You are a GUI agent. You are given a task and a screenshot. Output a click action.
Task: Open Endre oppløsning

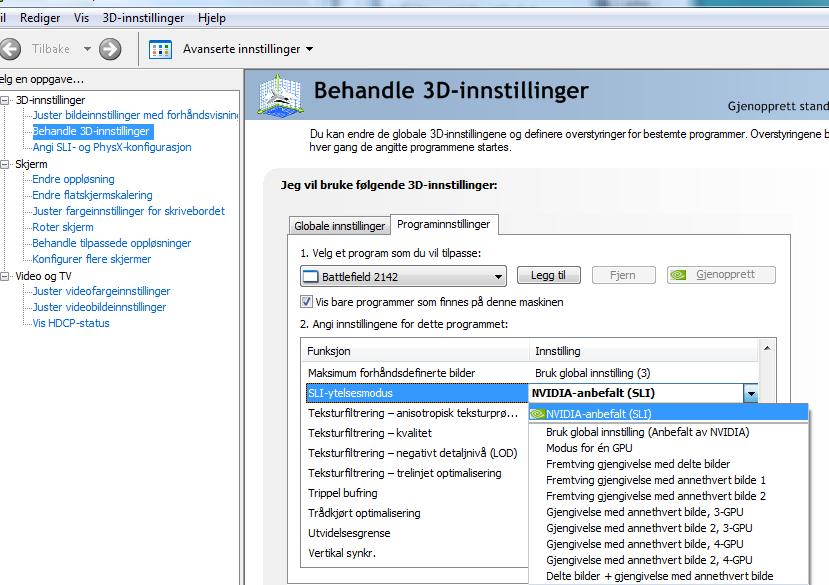(73, 179)
